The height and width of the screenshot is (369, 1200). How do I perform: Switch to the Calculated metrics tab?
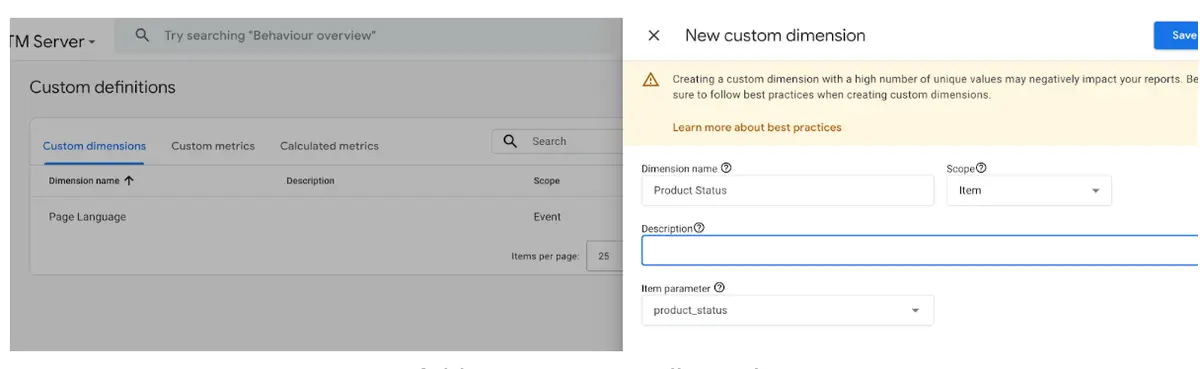pyautogui.click(x=329, y=146)
